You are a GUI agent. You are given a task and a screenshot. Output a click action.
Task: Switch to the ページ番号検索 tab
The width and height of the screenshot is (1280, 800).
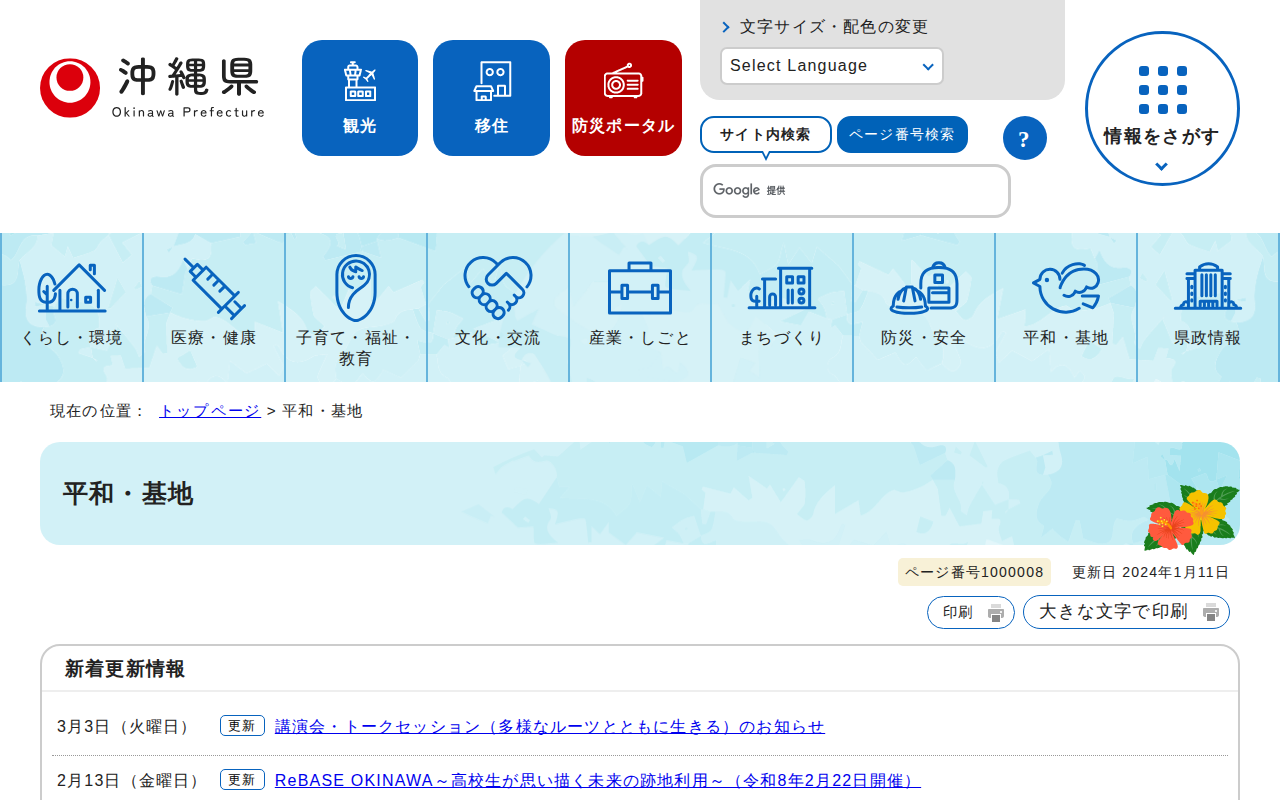pyautogui.click(x=902, y=135)
